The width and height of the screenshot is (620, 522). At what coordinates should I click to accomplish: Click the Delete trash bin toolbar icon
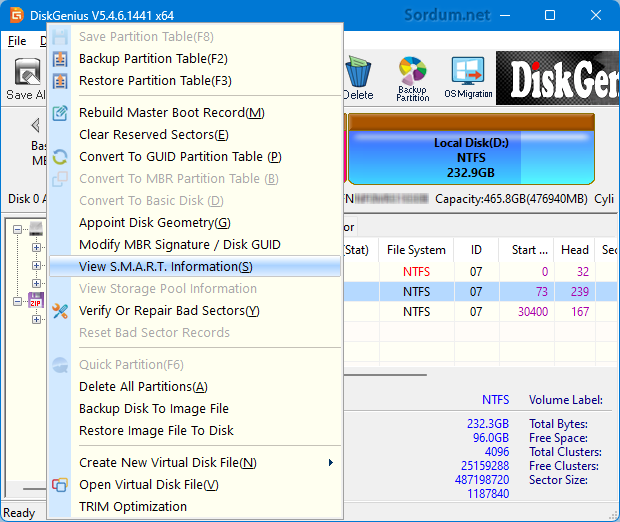point(358,72)
